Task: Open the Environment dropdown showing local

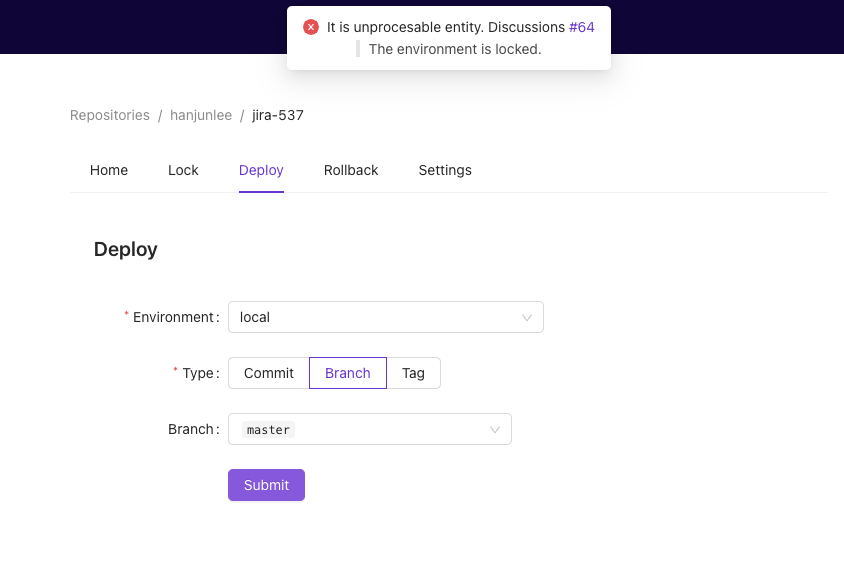Action: (x=386, y=317)
